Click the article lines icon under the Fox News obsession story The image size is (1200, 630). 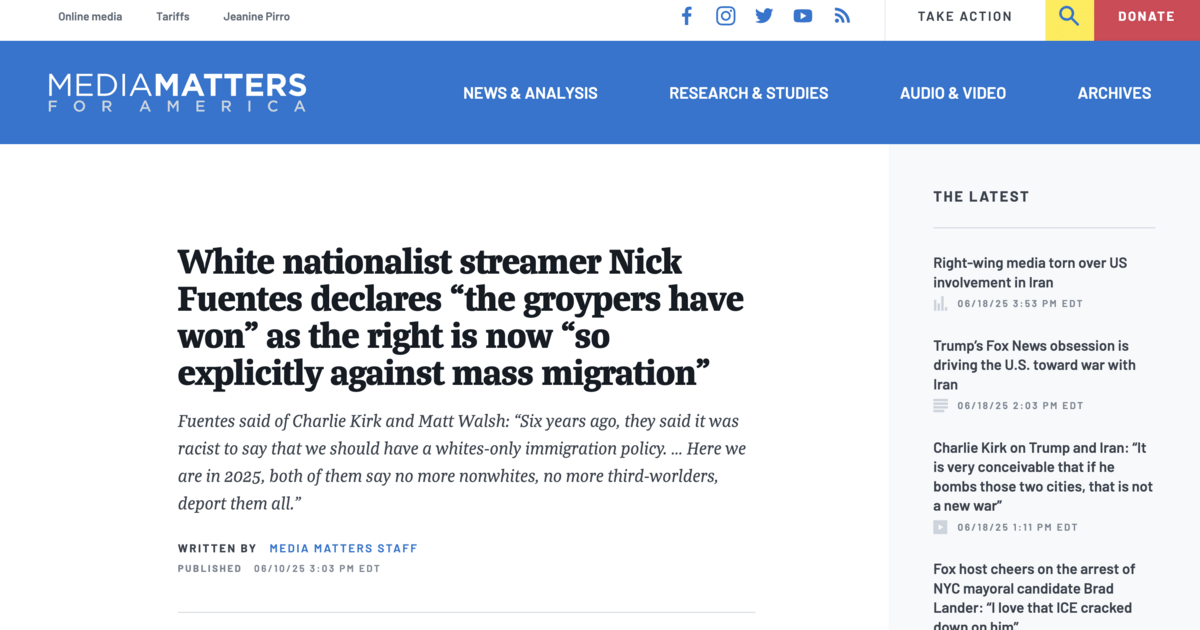point(940,406)
